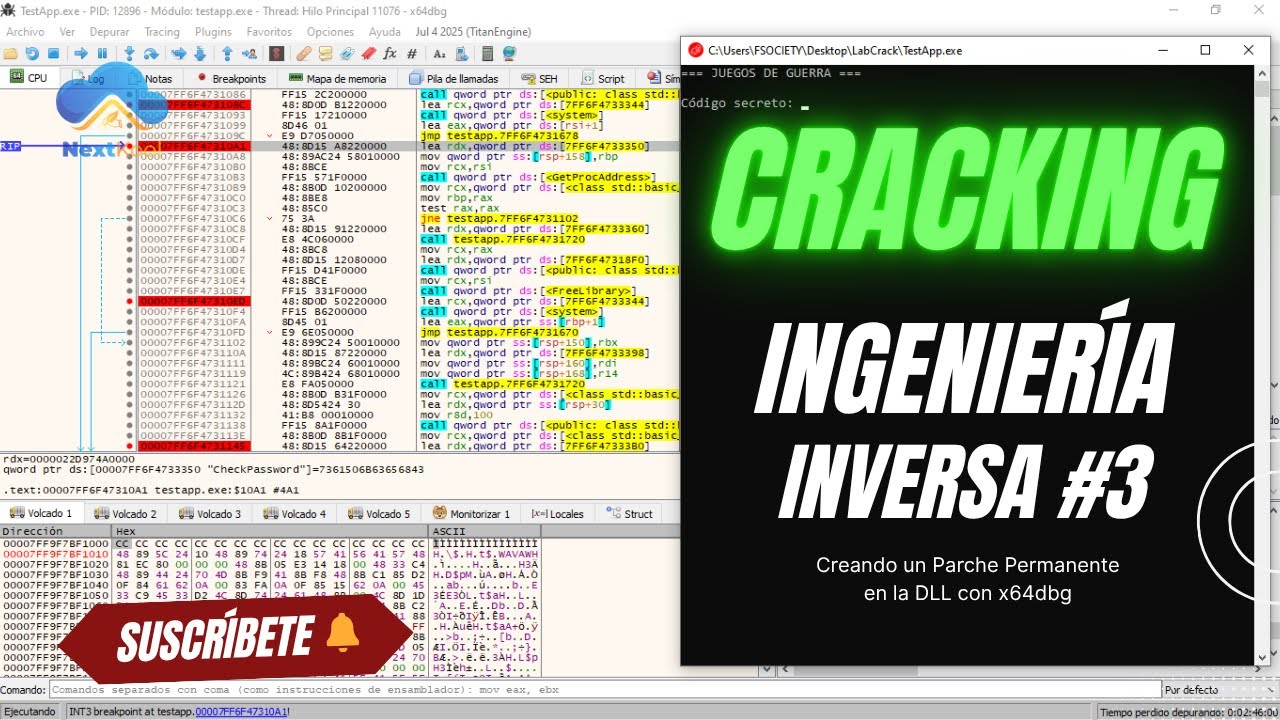
Task: Select the Volcado 3 dump tab
Action: click(210, 514)
